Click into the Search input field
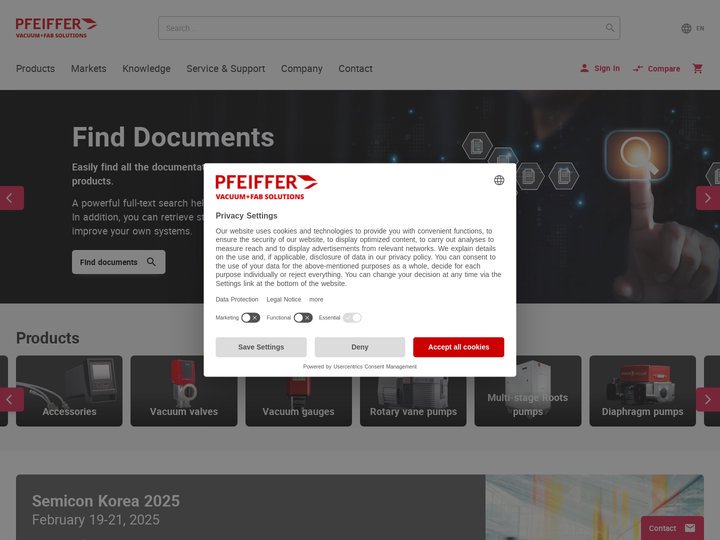720x540 pixels. pyautogui.click(x=389, y=28)
